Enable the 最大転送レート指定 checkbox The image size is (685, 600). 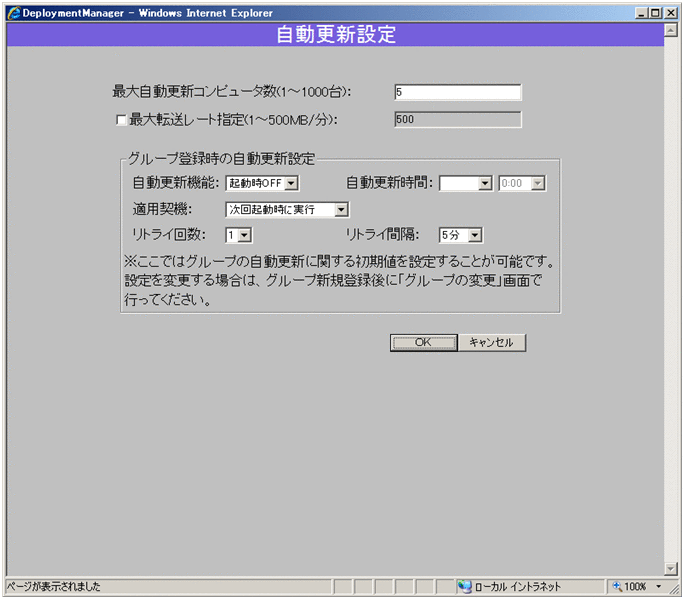(121, 120)
